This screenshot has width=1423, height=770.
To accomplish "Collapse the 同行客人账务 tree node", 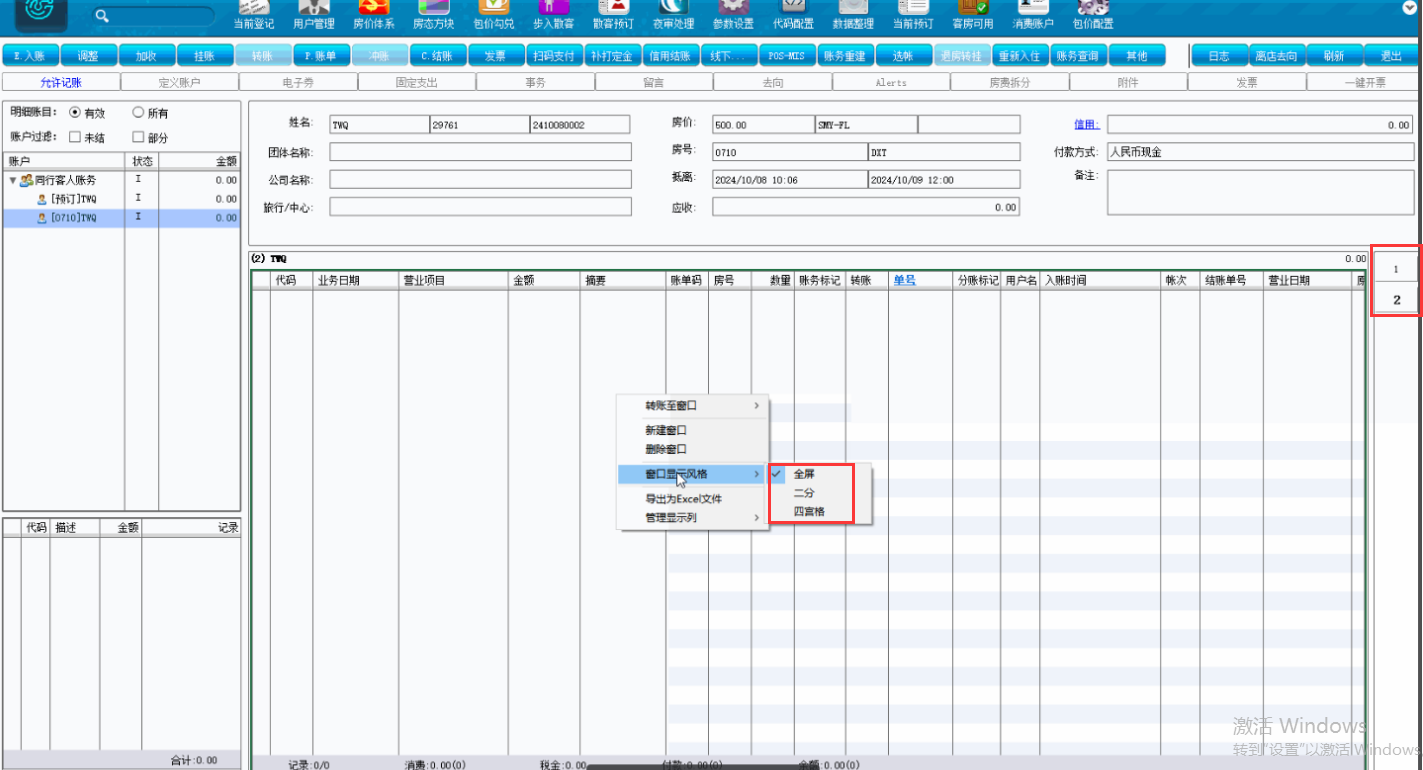I will (x=13, y=181).
